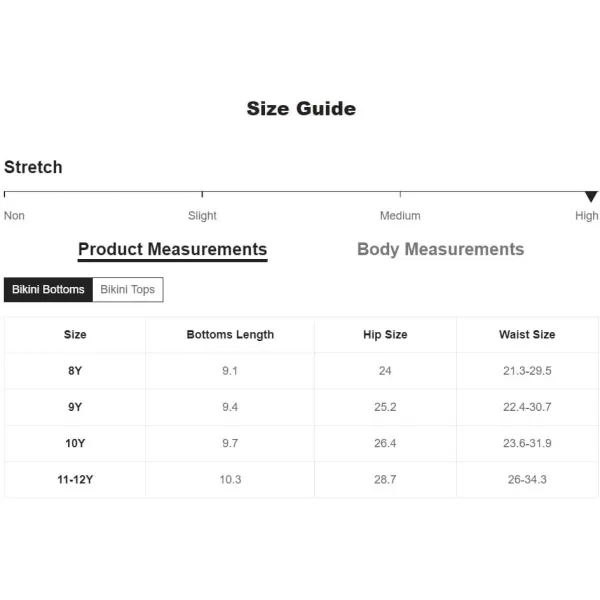Click the Non stretch label
The height and width of the screenshot is (600, 600).
pyautogui.click(x=14, y=216)
